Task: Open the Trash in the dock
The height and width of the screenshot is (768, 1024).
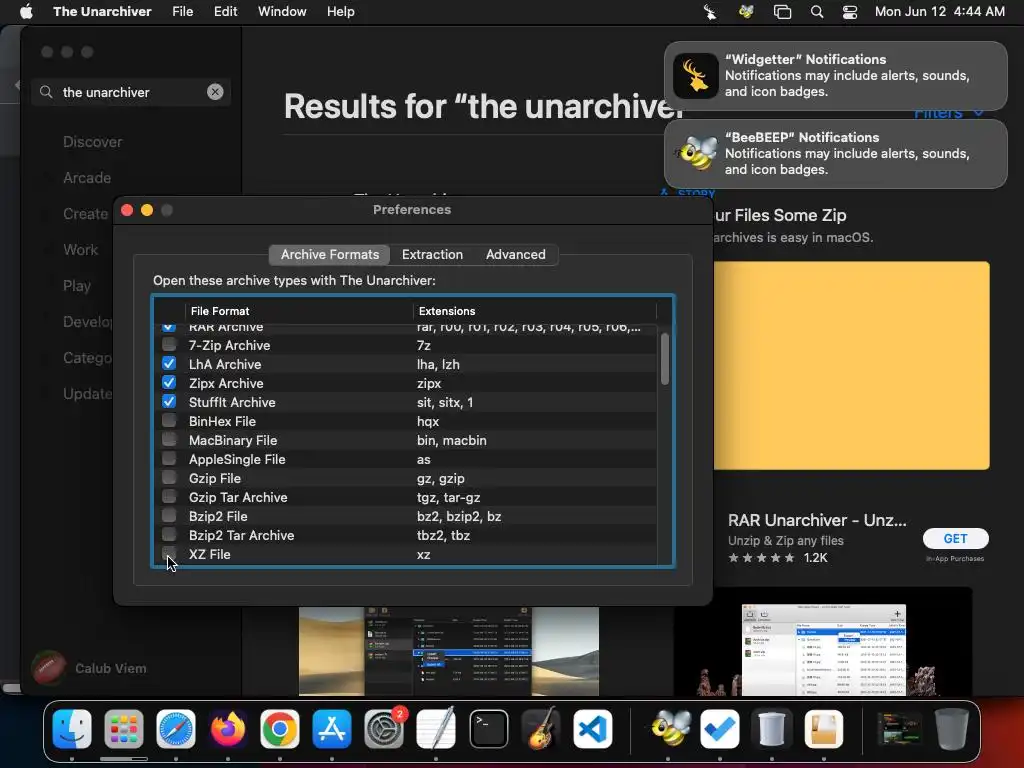Action: click(x=952, y=729)
